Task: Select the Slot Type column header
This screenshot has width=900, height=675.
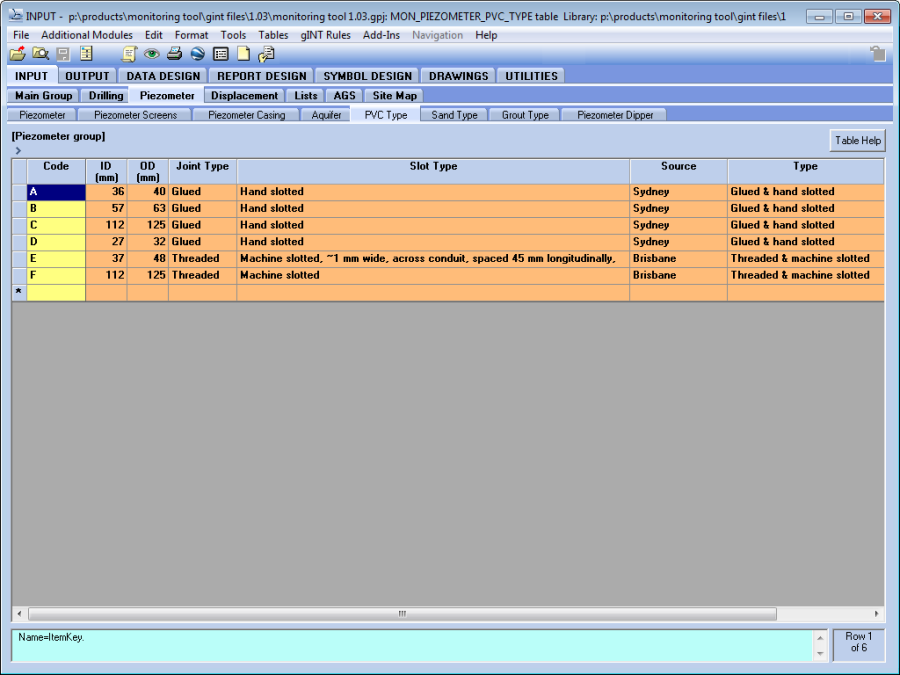Action: [x=433, y=166]
